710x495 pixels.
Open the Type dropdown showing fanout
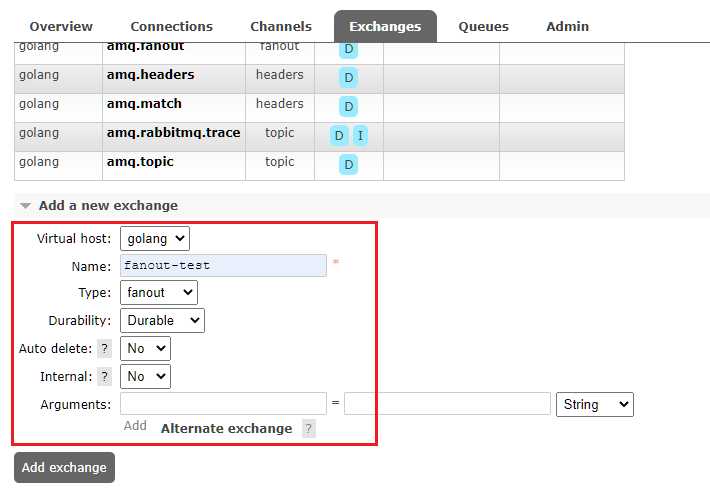[x=159, y=293]
